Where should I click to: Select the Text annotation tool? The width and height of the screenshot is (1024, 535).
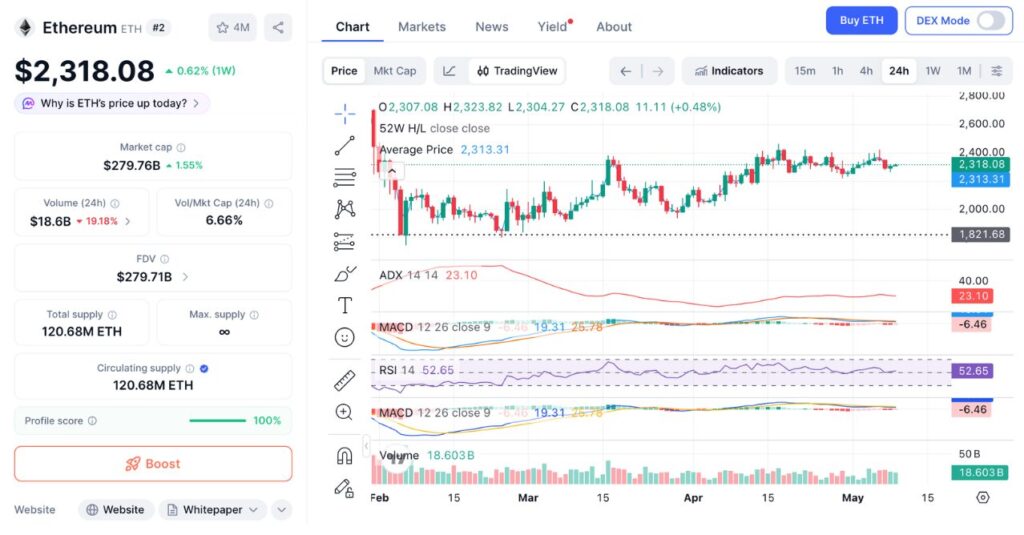(345, 305)
